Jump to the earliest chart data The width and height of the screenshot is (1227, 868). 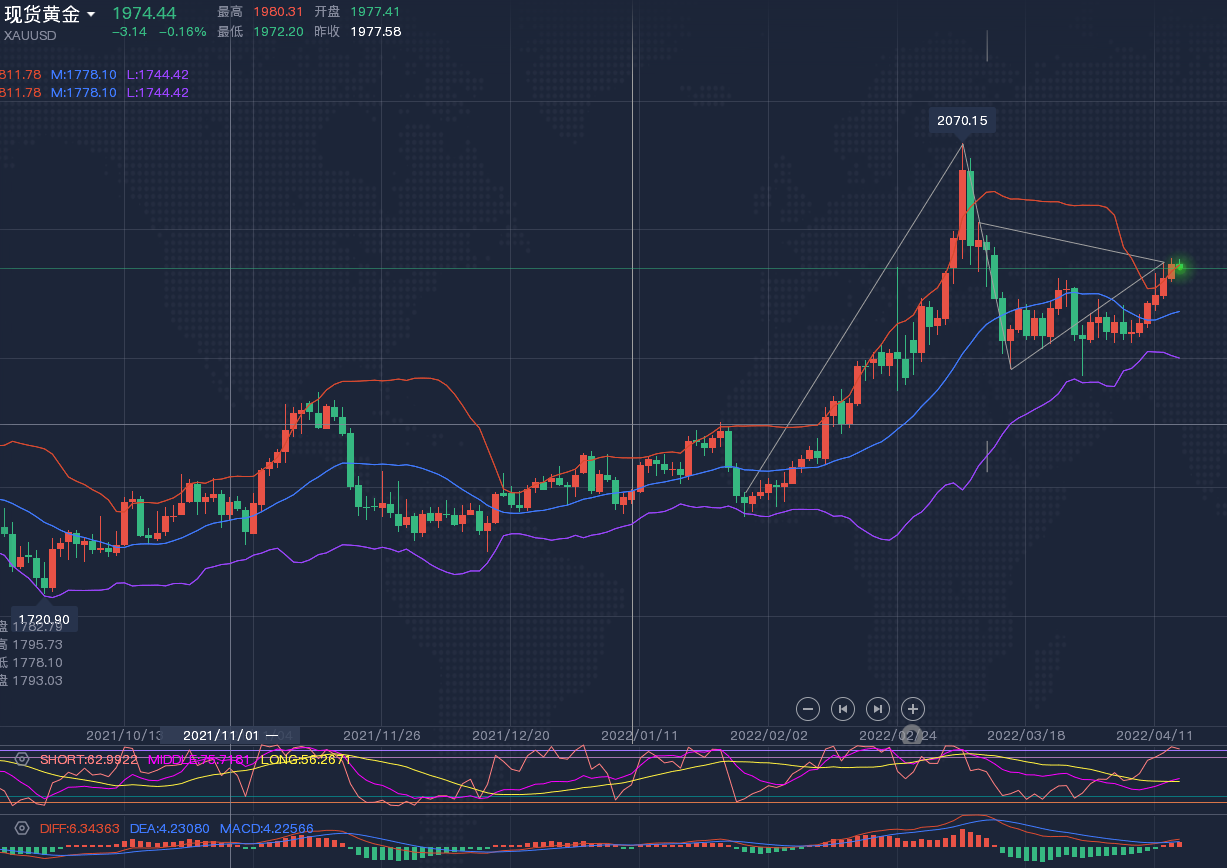click(843, 709)
